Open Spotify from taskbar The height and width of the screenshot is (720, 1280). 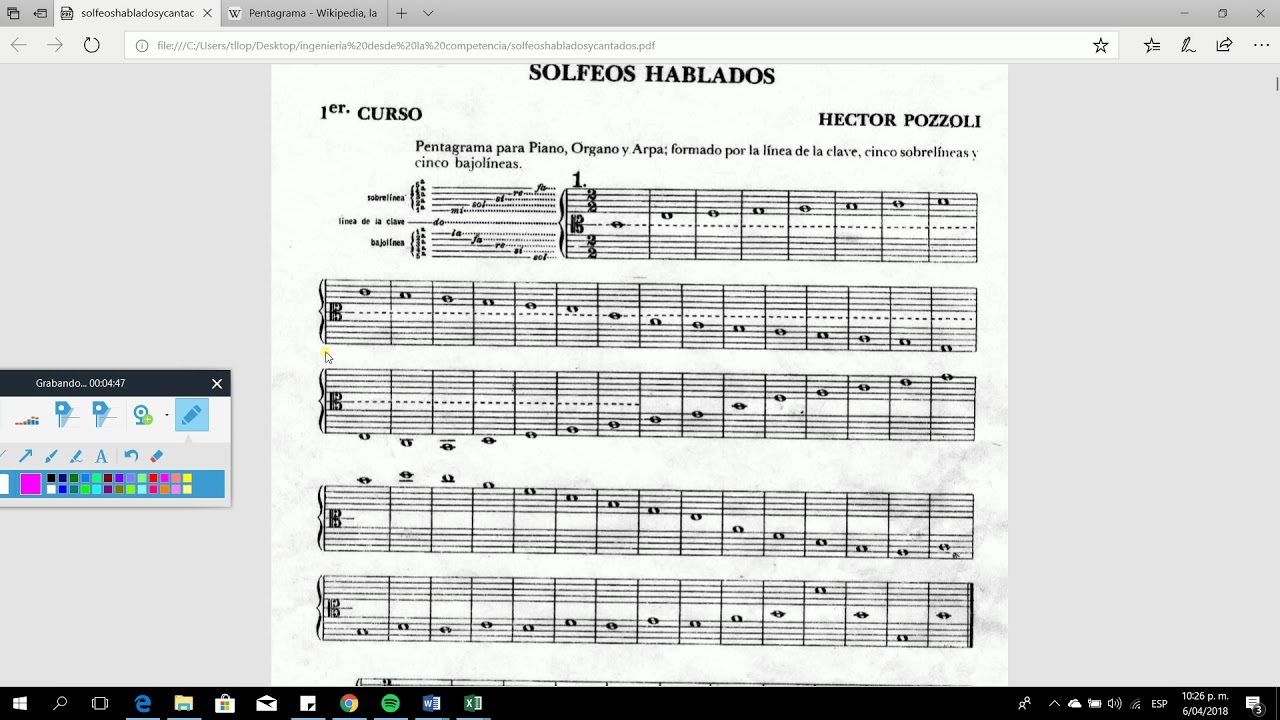coord(390,703)
